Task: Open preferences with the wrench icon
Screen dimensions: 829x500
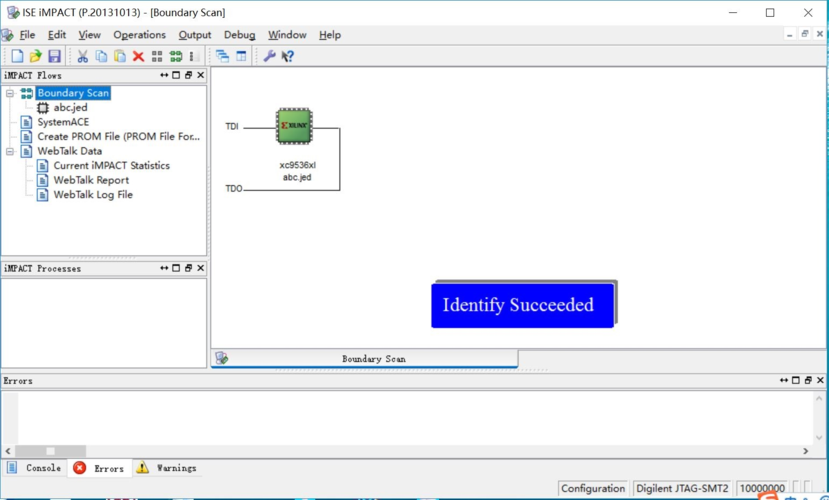Action: (269, 56)
